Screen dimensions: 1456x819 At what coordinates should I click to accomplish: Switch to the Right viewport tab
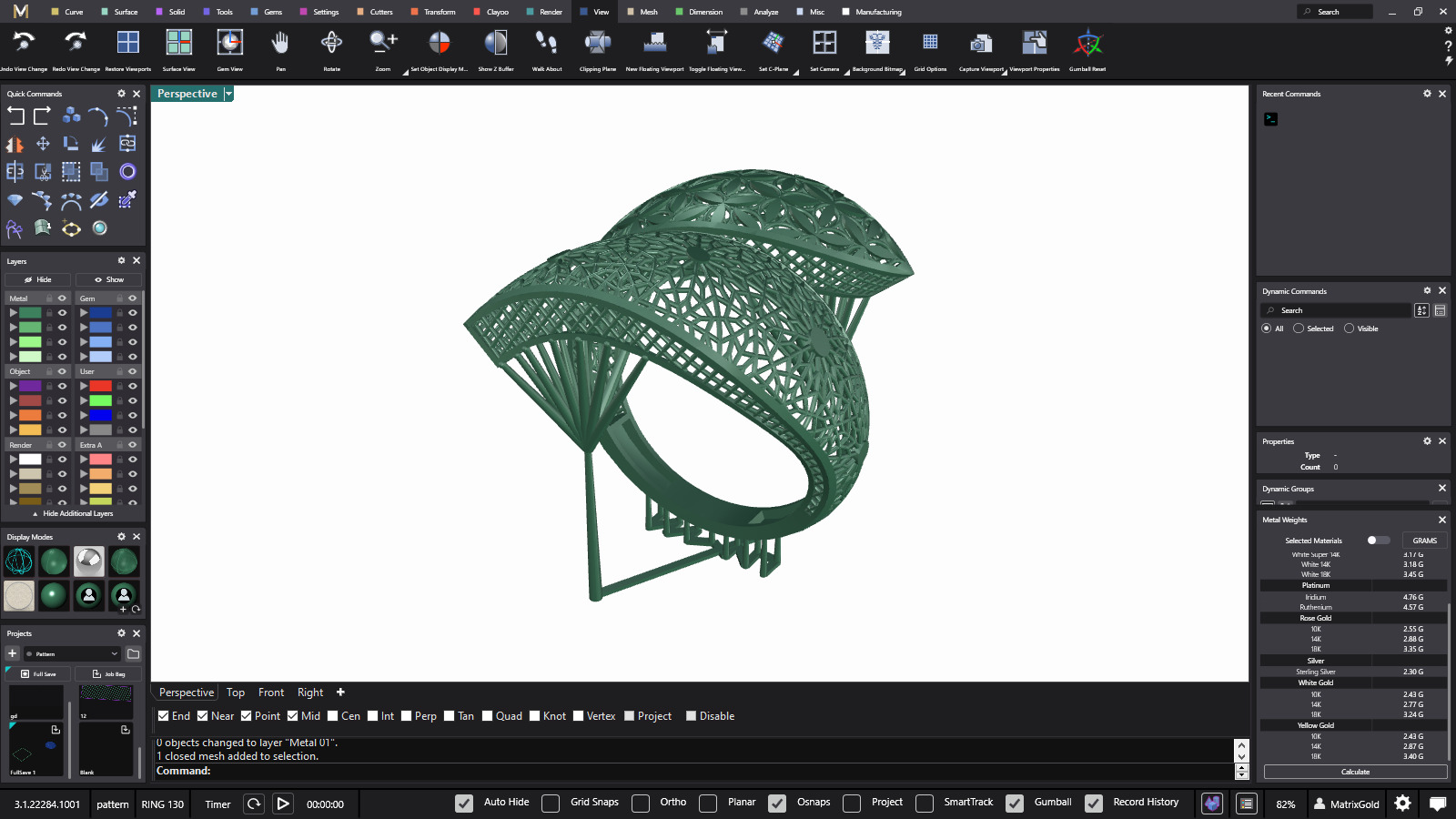pyautogui.click(x=310, y=693)
